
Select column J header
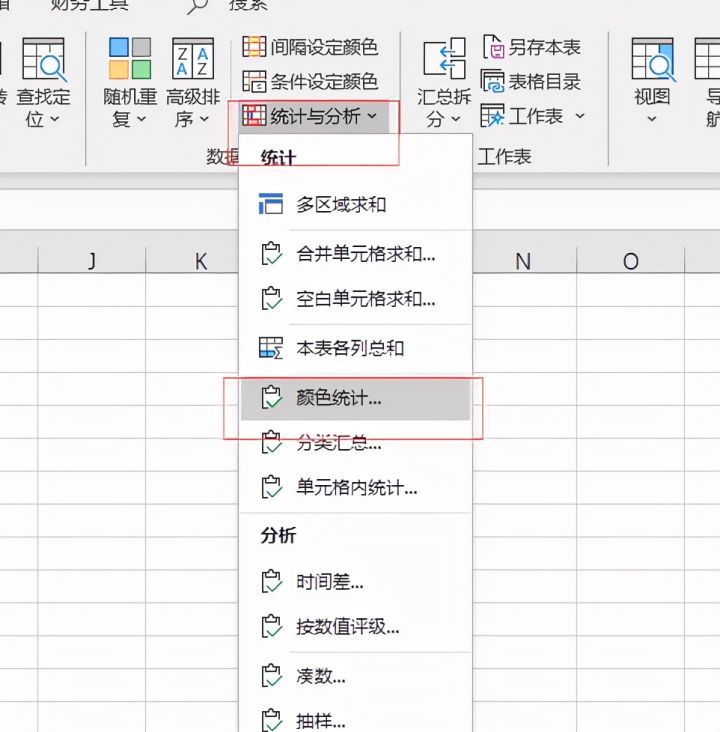click(x=92, y=260)
